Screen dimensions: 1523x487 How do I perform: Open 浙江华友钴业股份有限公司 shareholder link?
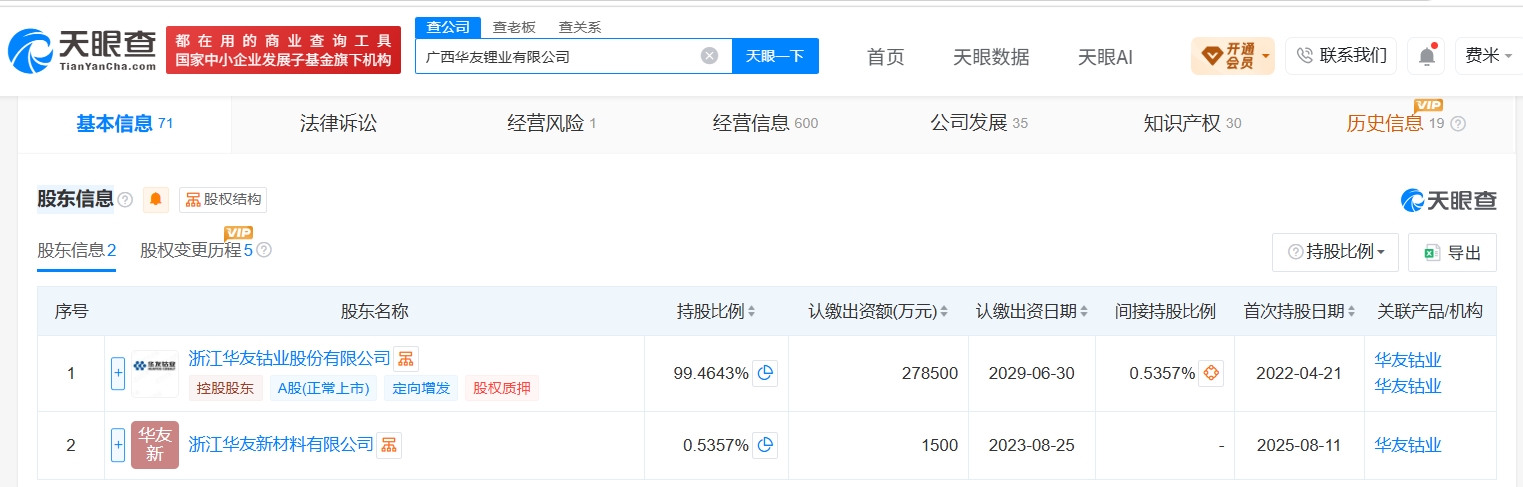click(x=289, y=358)
